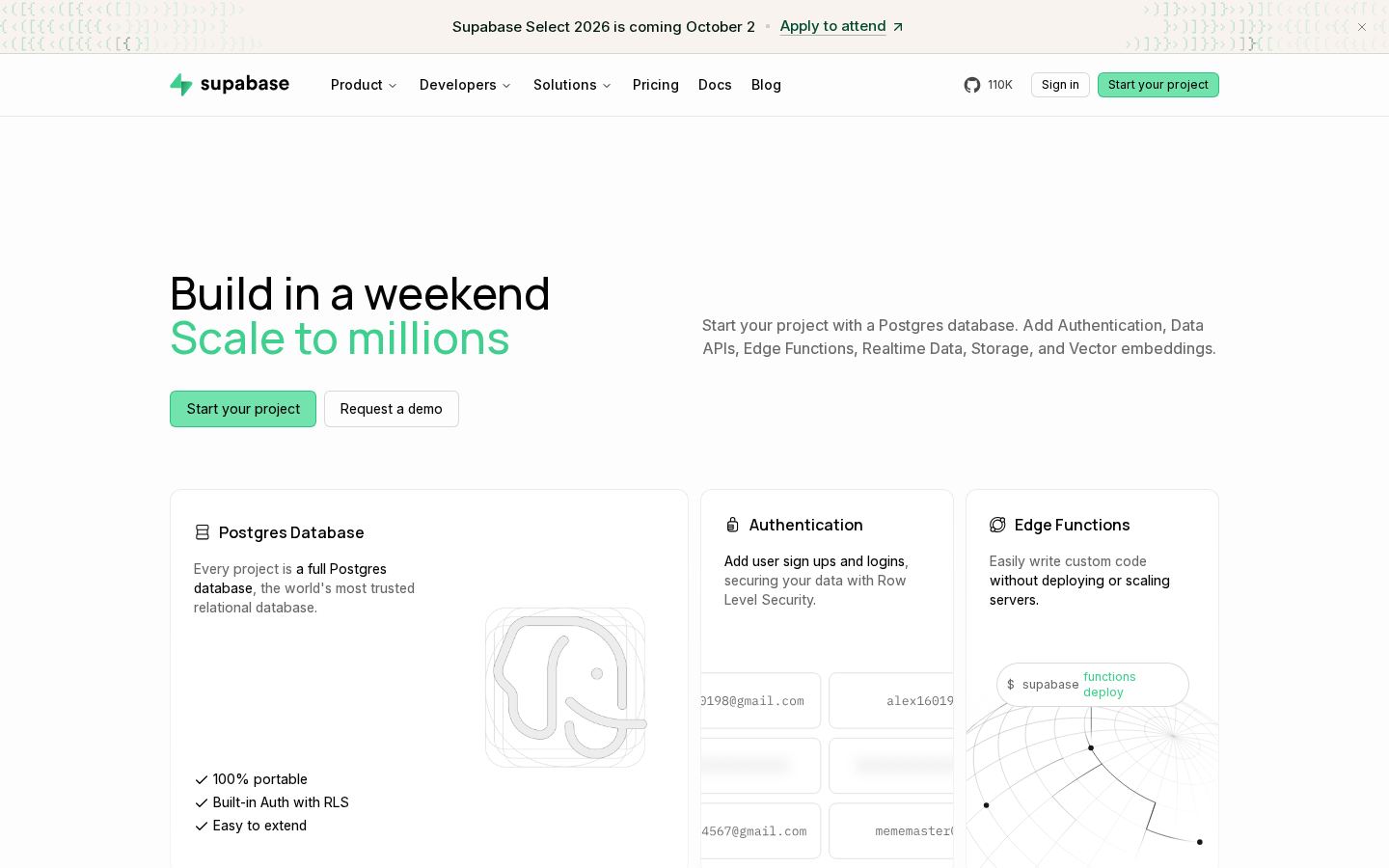Open the Edge Functions card title
This screenshot has width=1389, height=868.
click(x=1073, y=525)
